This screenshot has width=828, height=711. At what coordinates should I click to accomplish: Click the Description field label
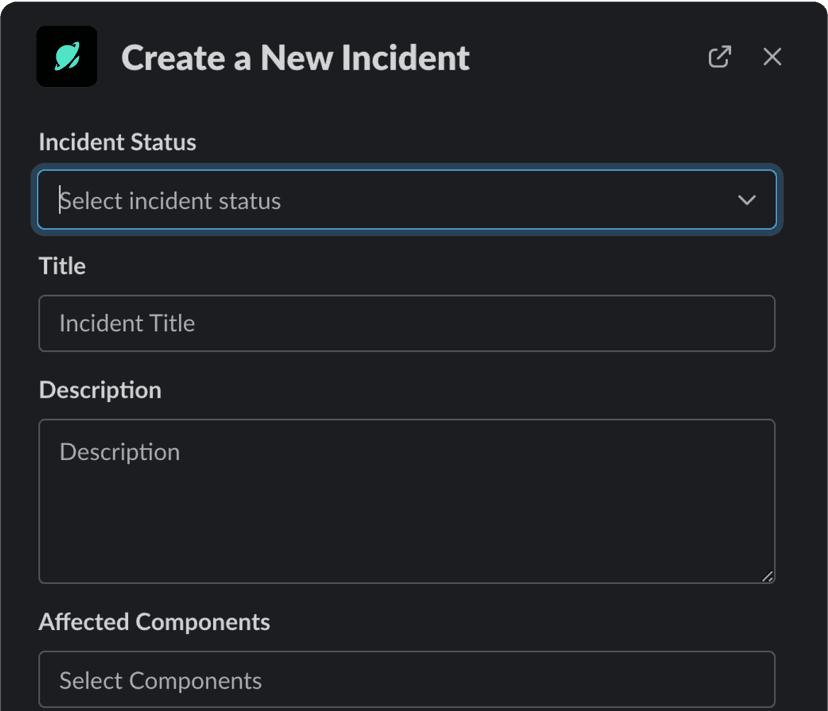click(x=100, y=390)
